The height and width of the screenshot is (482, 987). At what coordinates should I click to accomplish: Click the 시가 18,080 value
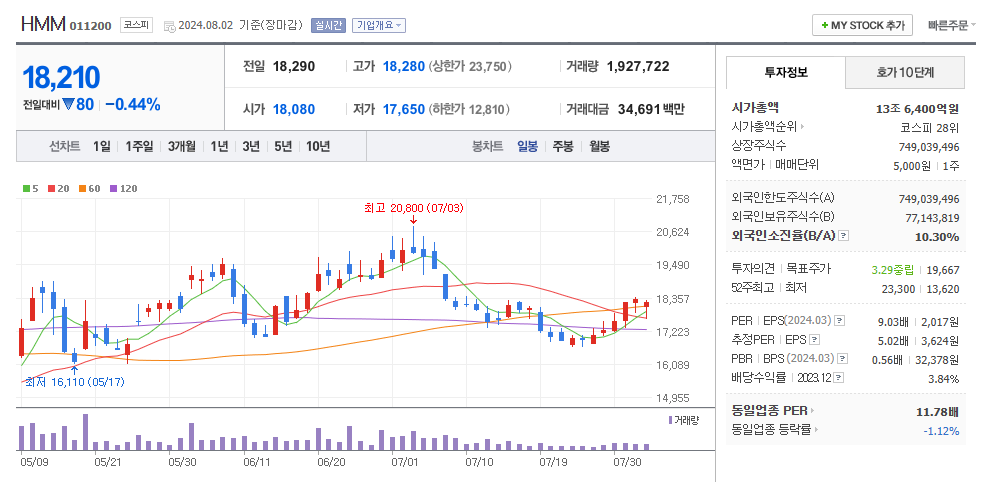coord(294,109)
